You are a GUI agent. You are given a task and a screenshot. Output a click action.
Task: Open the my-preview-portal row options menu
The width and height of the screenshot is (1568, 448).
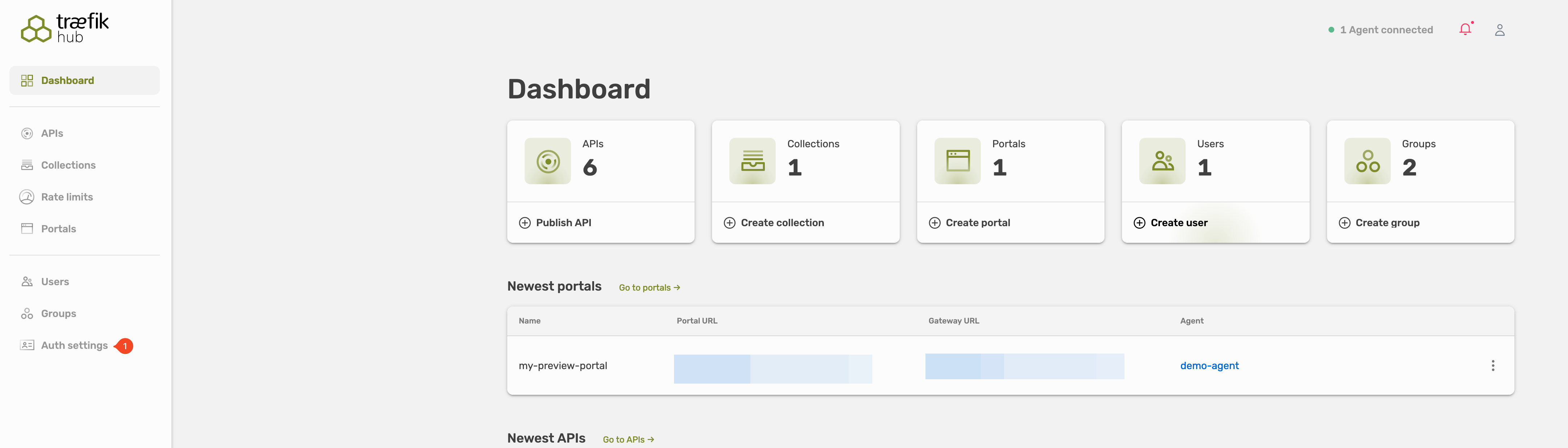tap(1492, 365)
